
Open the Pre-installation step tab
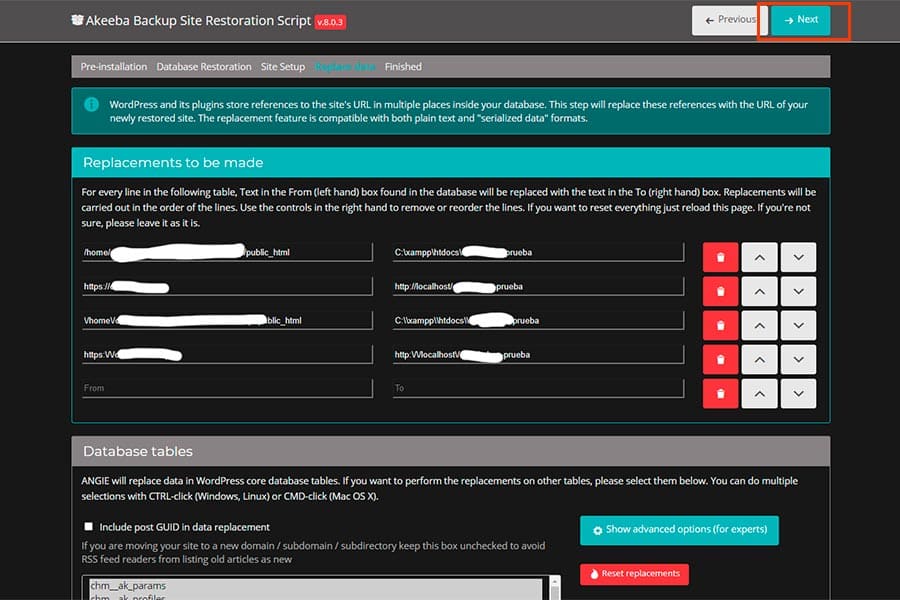pyautogui.click(x=114, y=67)
